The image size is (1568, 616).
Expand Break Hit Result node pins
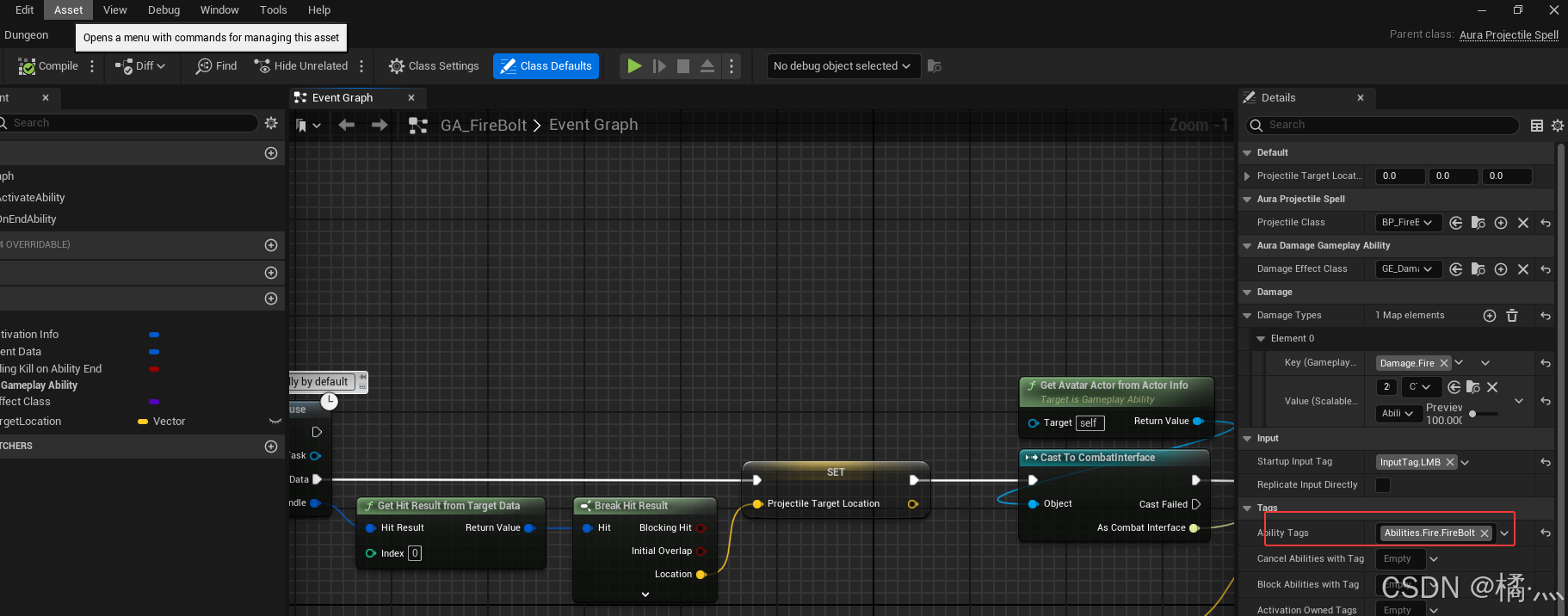coord(645,594)
